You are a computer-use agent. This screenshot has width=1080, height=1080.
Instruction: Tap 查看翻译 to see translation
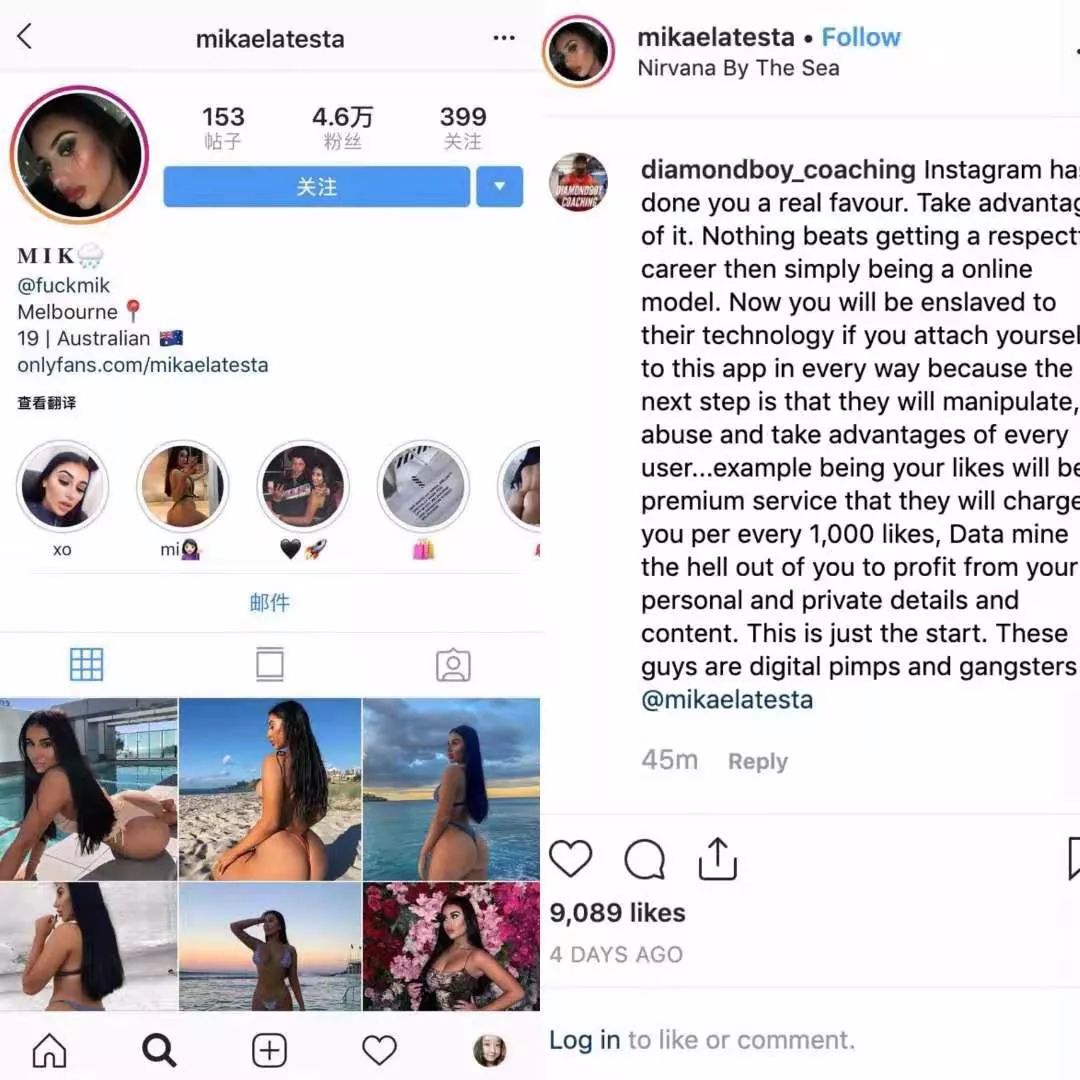coord(47,403)
